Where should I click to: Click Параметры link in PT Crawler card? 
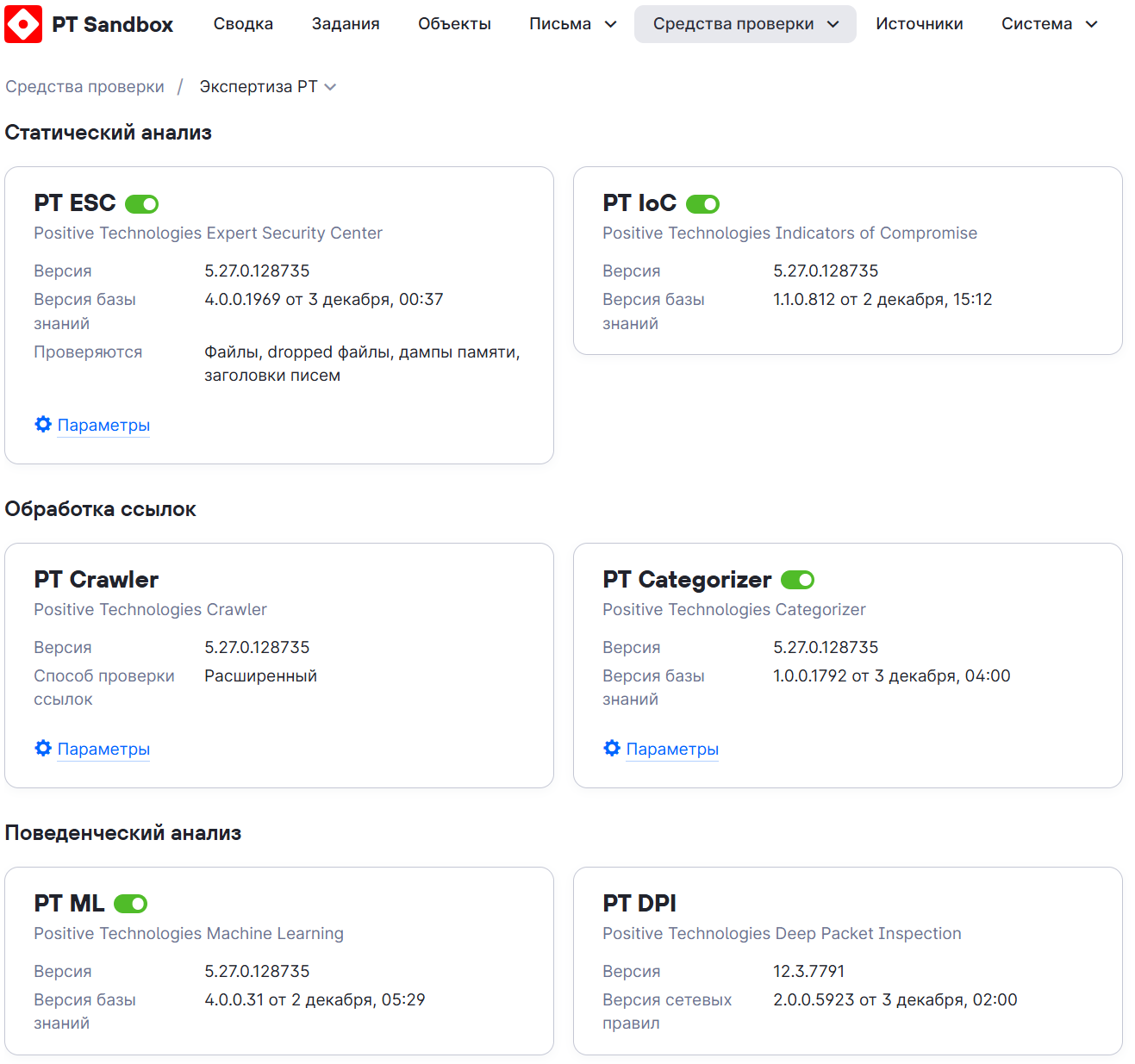pos(103,750)
